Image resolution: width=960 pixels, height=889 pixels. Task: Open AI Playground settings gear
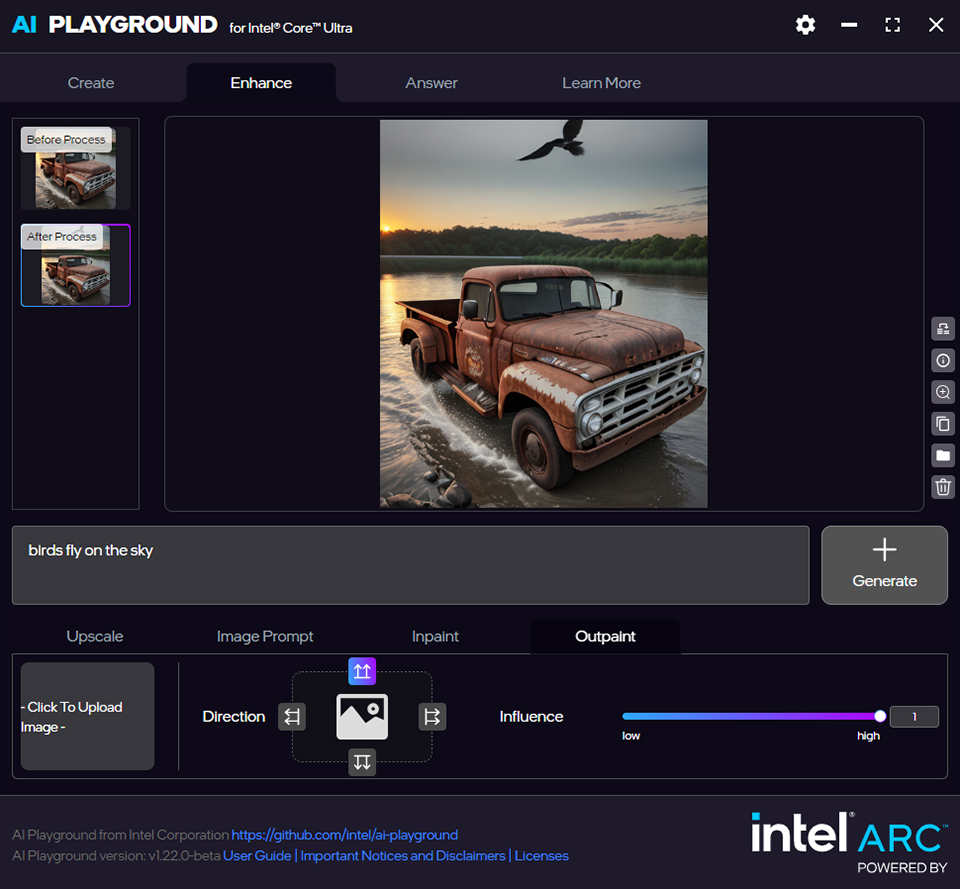(805, 24)
